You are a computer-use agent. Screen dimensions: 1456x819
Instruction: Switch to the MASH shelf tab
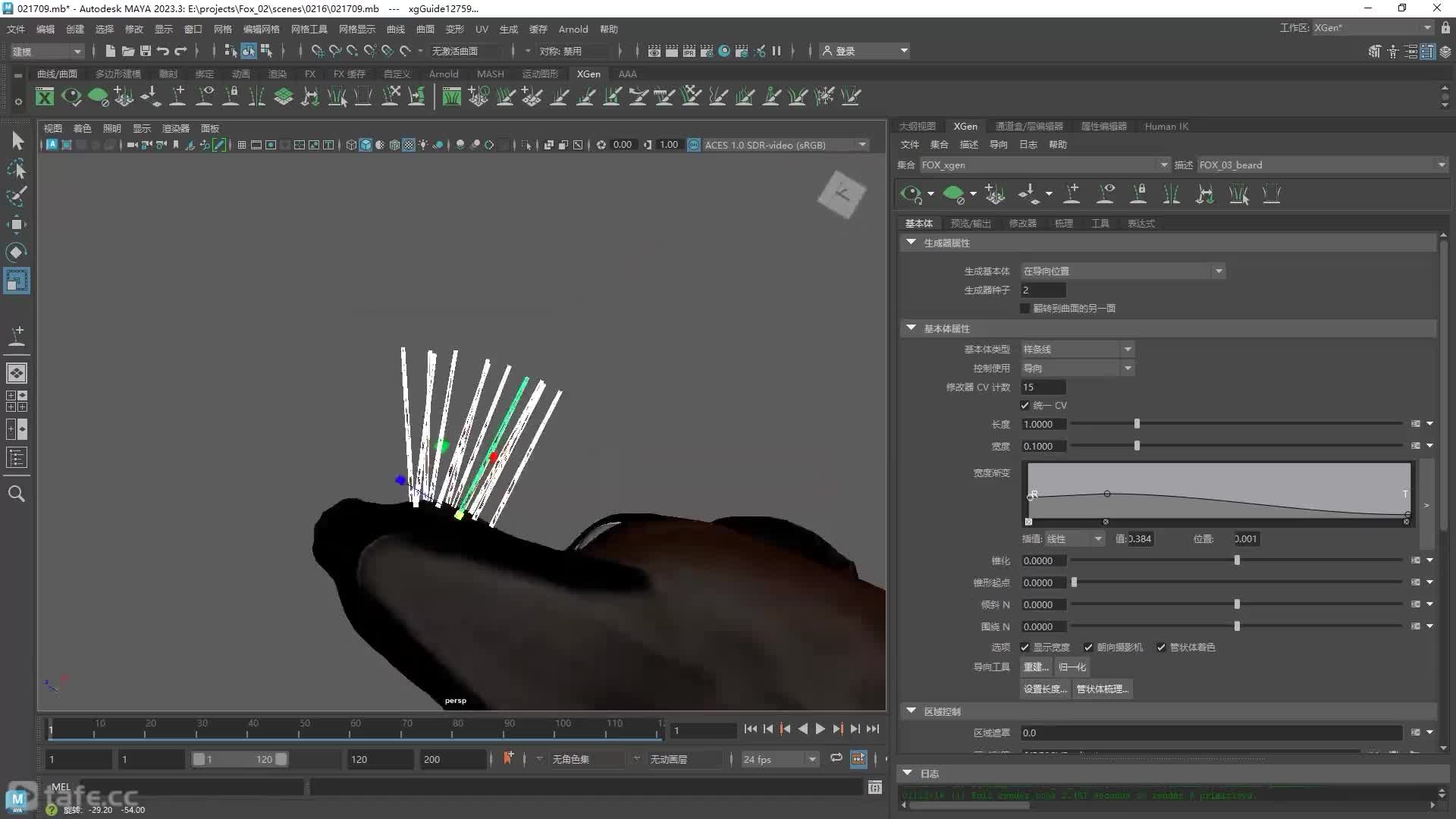(x=490, y=74)
